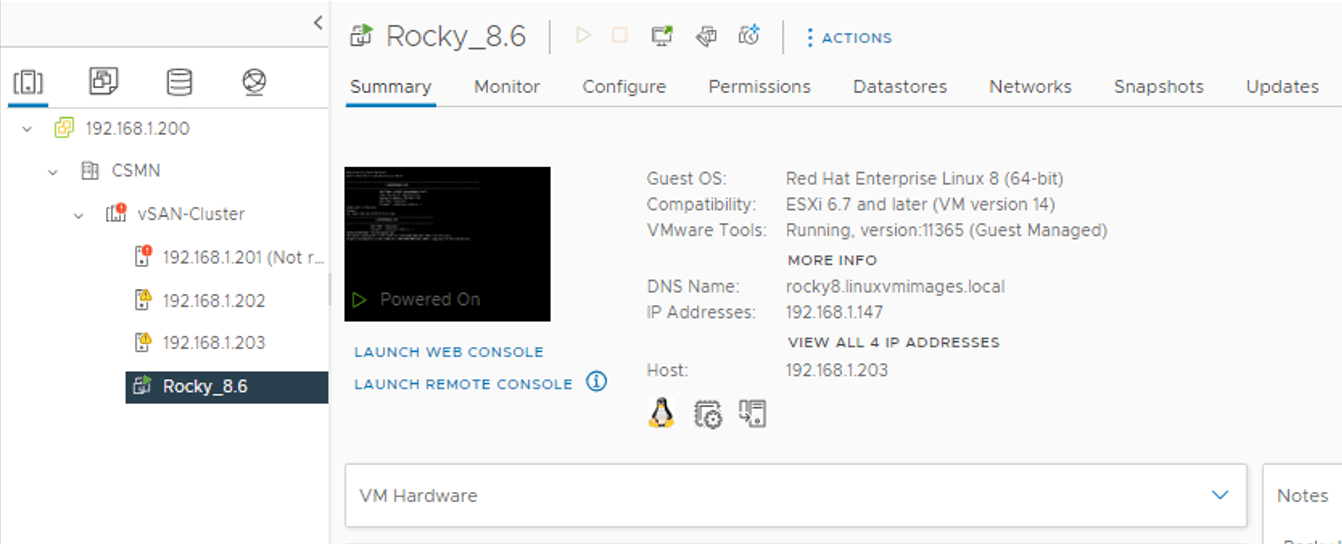Open VMs and Templates inventory view

coord(104,82)
